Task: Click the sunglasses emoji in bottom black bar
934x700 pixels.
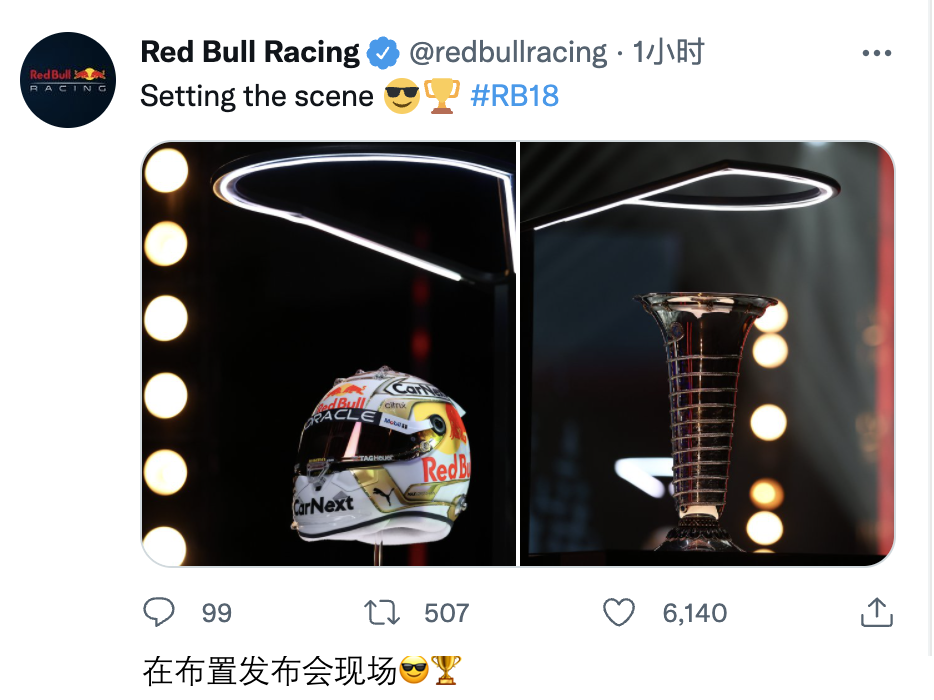Action: pyautogui.click(x=414, y=670)
